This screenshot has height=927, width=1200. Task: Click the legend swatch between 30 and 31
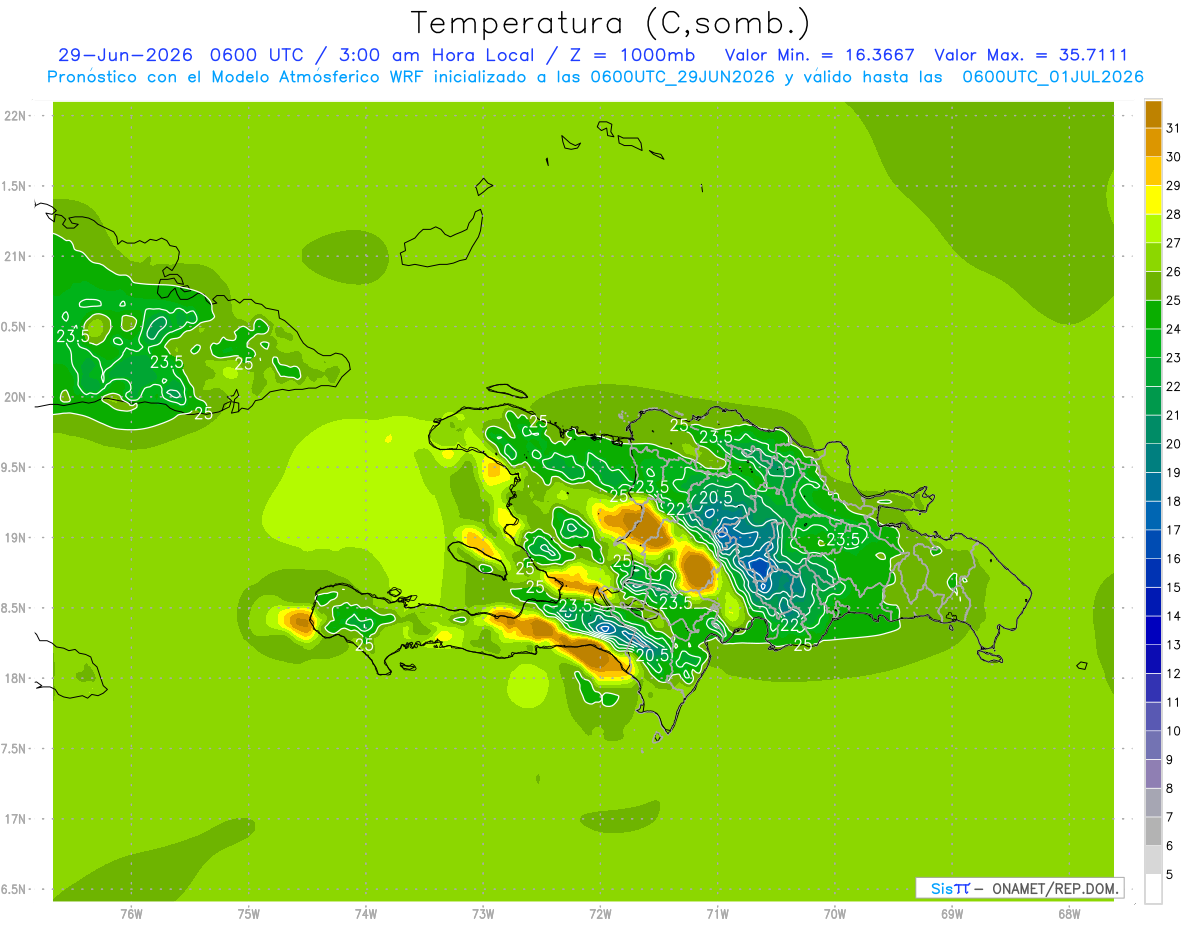pos(1153,142)
